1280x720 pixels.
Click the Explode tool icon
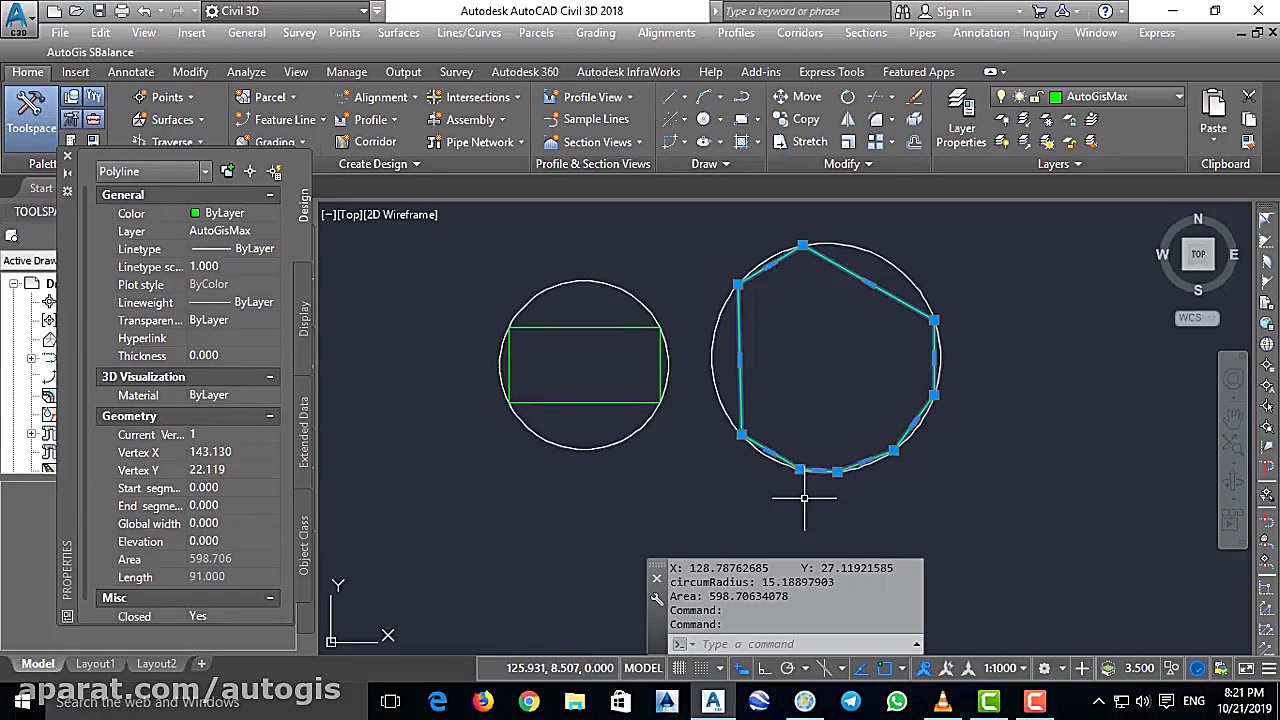pyautogui.click(x=914, y=119)
